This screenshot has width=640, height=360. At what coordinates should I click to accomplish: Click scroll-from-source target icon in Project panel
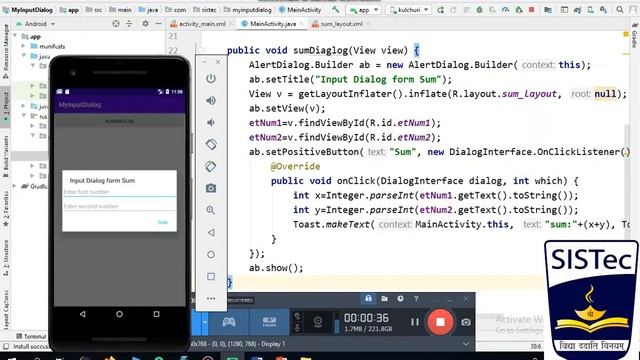coord(116,24)
